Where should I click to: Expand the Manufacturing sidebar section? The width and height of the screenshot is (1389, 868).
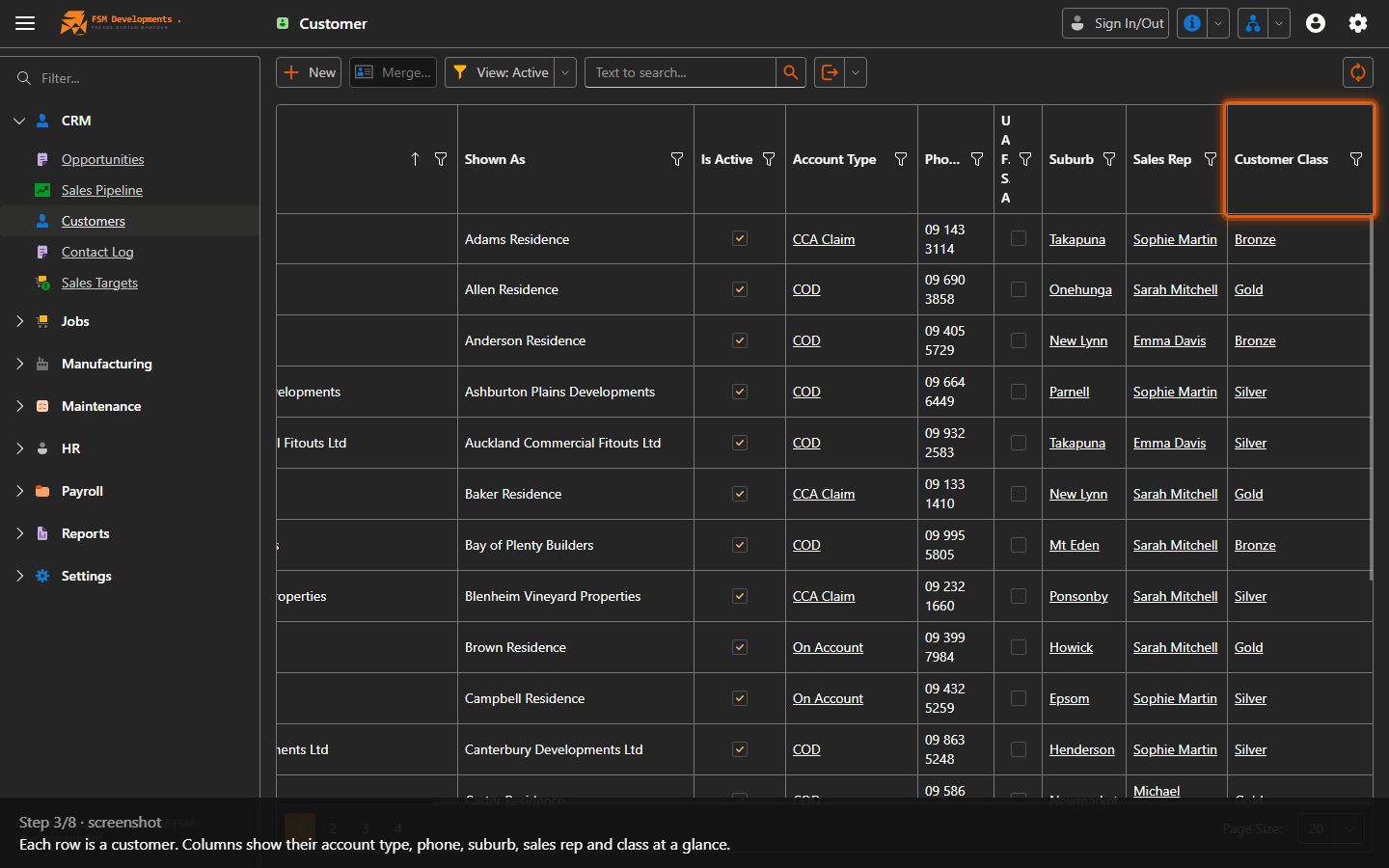[x=19, y=364]
